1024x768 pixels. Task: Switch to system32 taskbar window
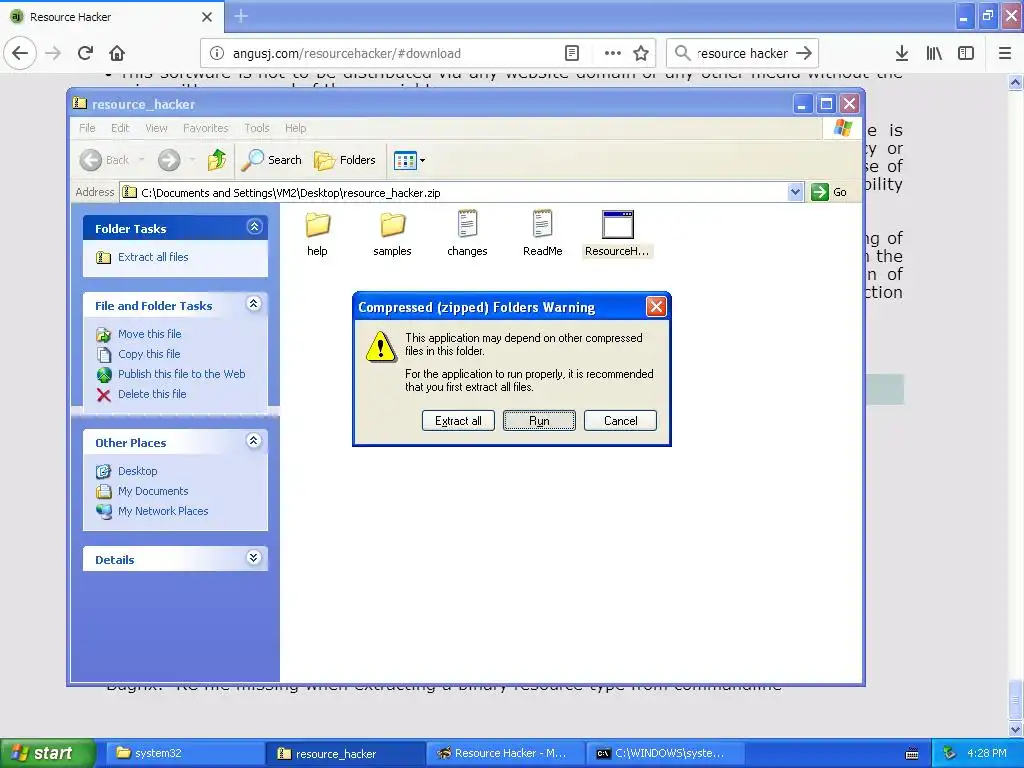(x=183, y=754)
